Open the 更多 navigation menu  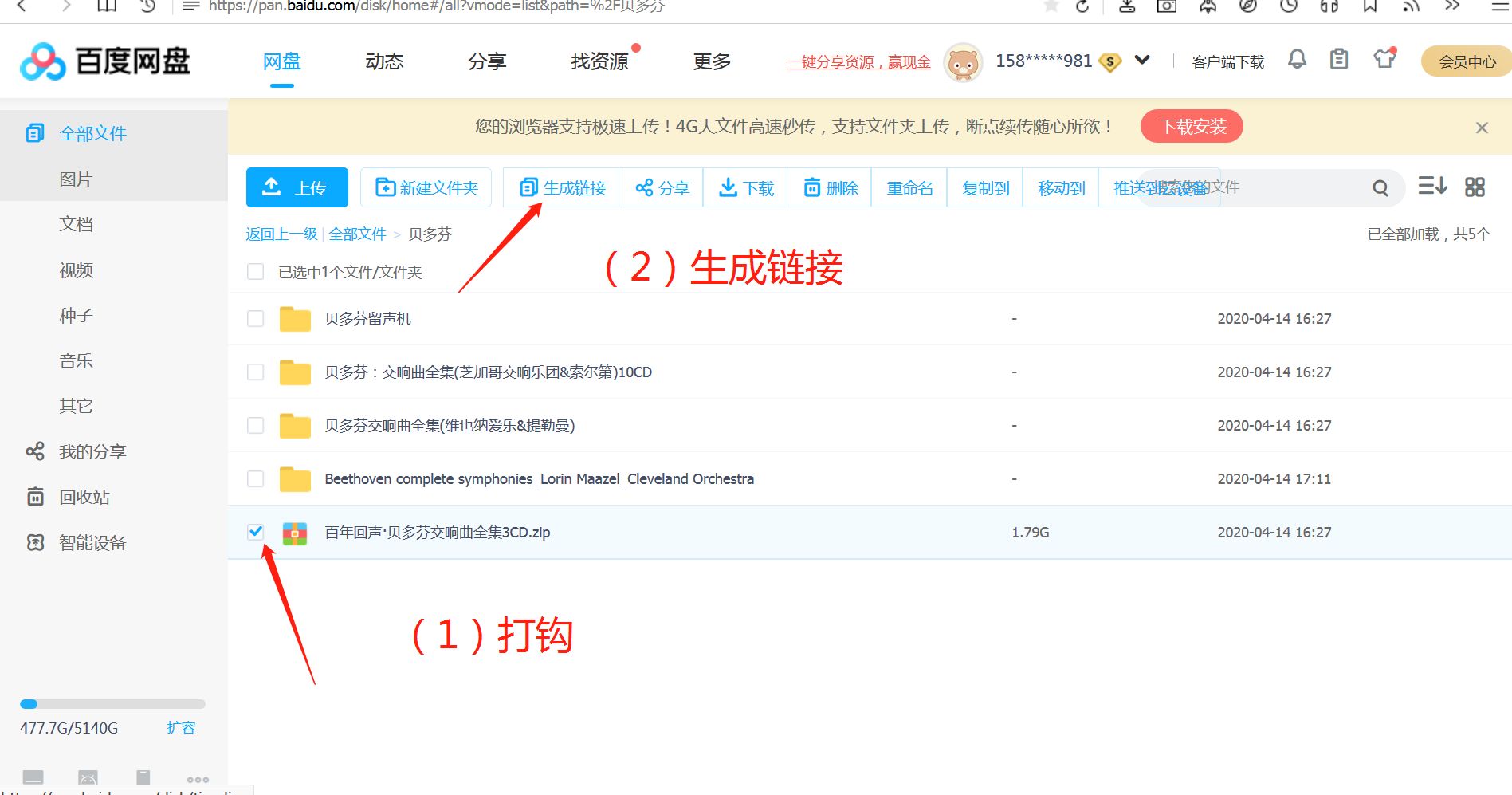coord(711,61)
